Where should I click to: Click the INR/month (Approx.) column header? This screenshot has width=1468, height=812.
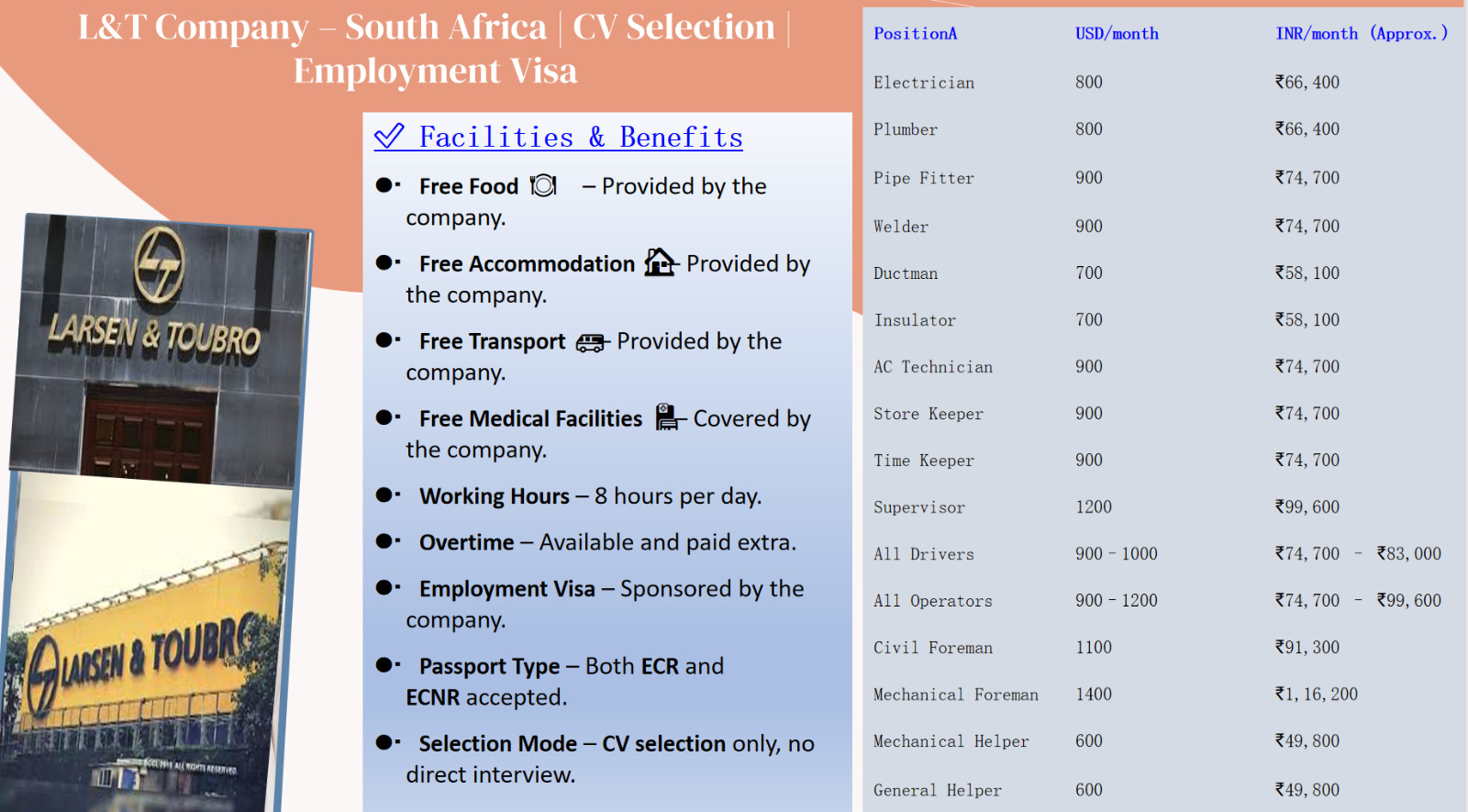pos(1362,34)
